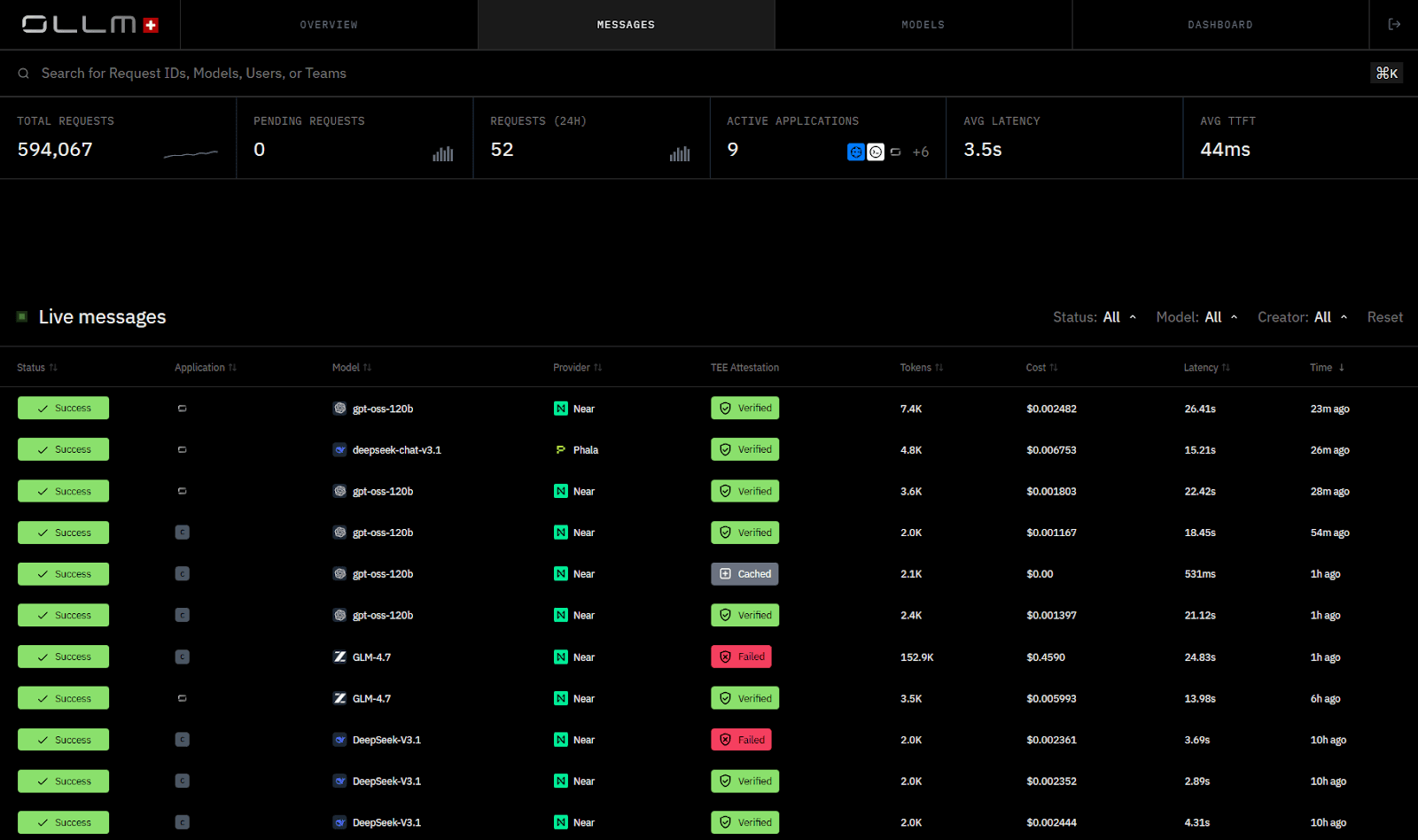Open the Status filter dropdown
The width and height of the screenshot is (1418, 840).
pos(1095,317)
